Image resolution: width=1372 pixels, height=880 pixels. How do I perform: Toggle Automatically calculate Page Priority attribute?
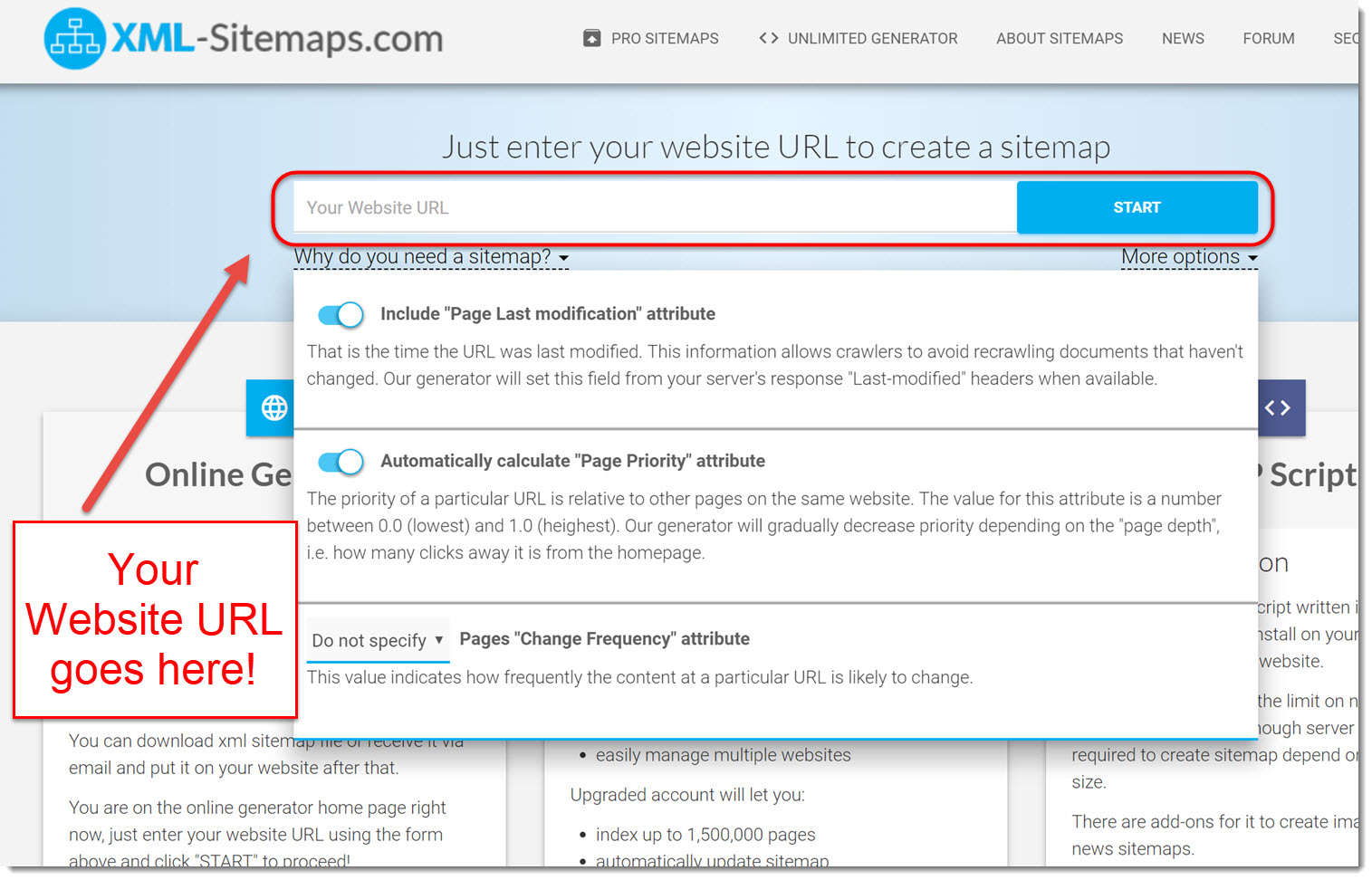341,462
